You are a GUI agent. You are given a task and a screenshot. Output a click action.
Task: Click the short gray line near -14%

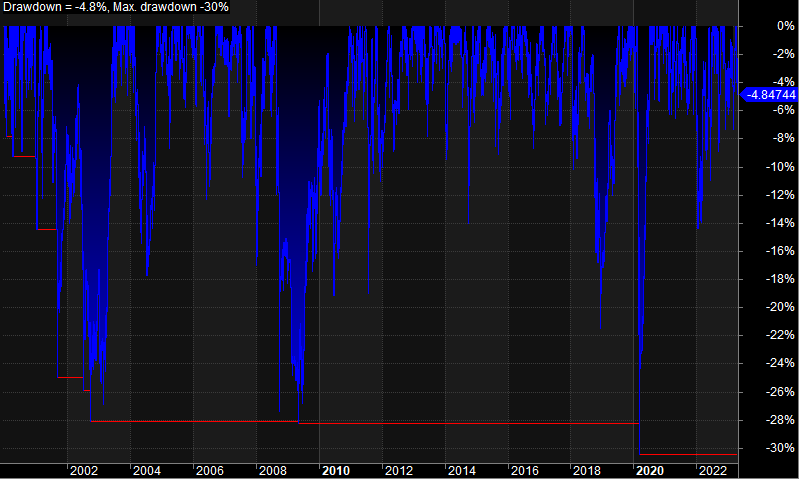tap(46, 229)
